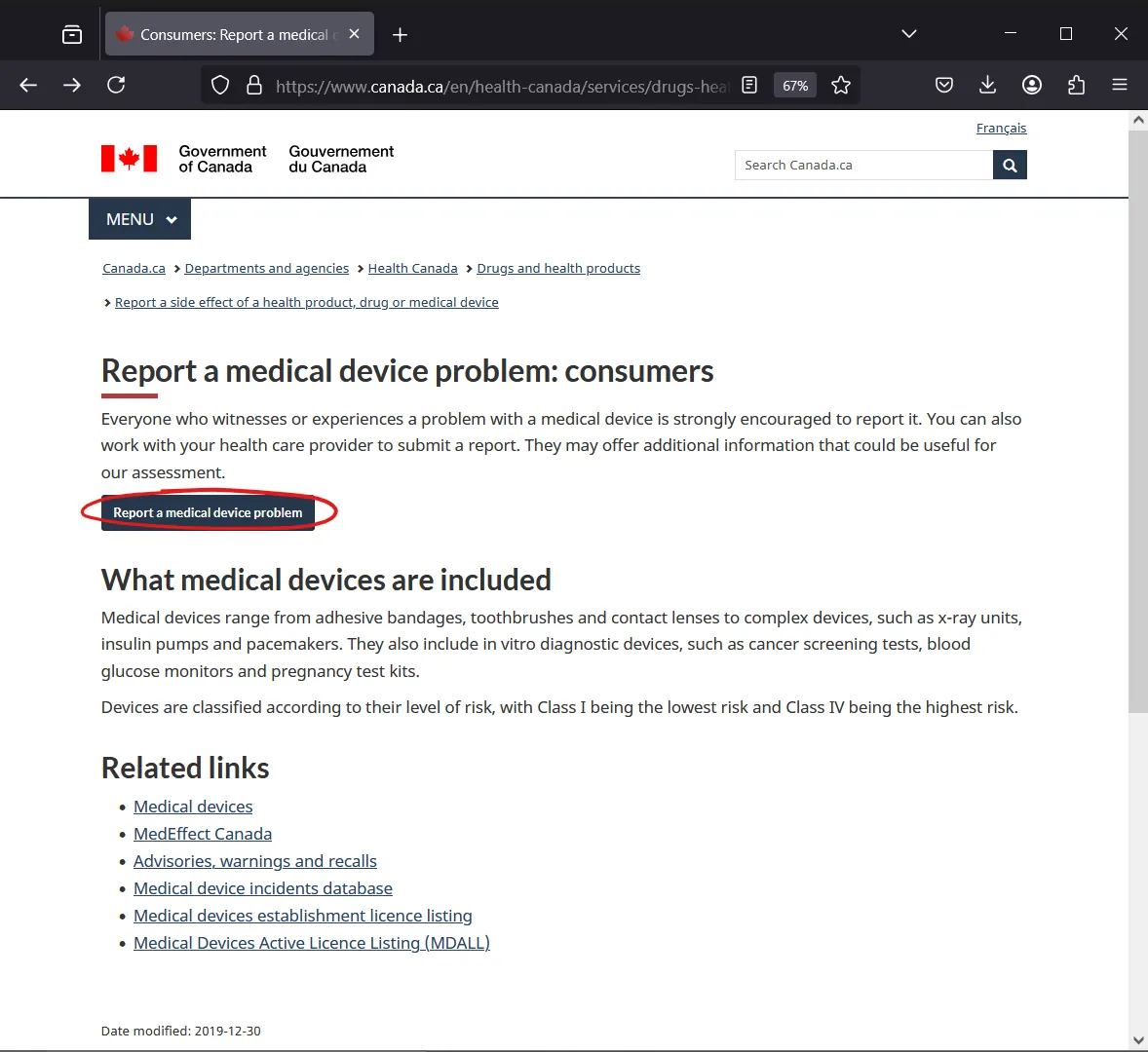
Task: View site security padlock info
Action: (254, 86)
